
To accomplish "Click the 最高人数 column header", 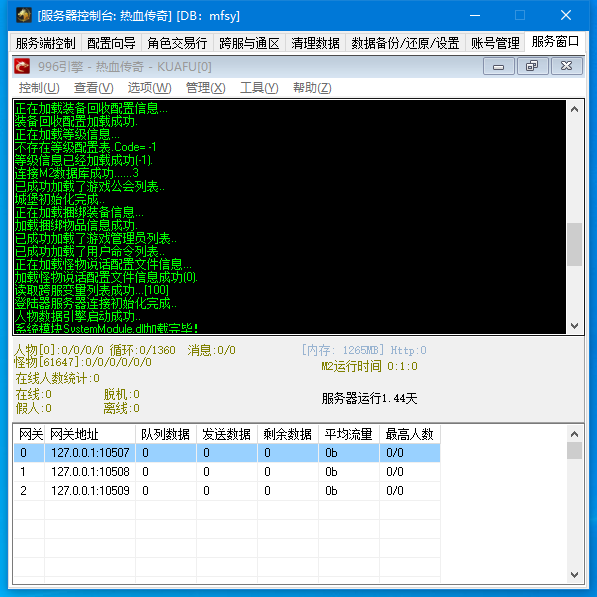I will tap(410, 434).
